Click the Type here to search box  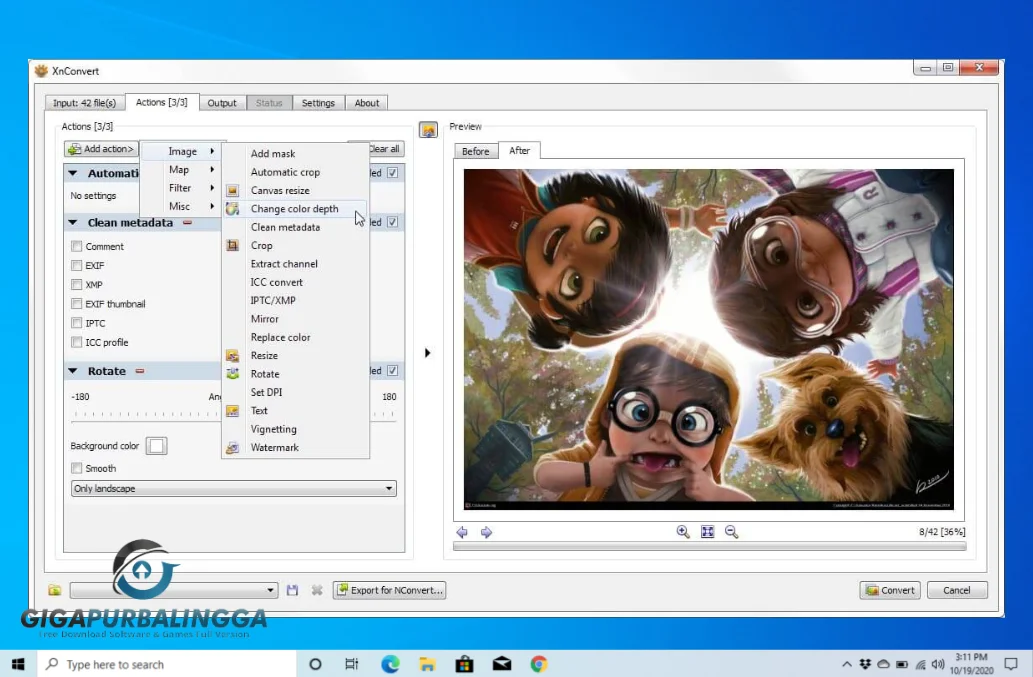pyautogui.click(x=166, y=664)
